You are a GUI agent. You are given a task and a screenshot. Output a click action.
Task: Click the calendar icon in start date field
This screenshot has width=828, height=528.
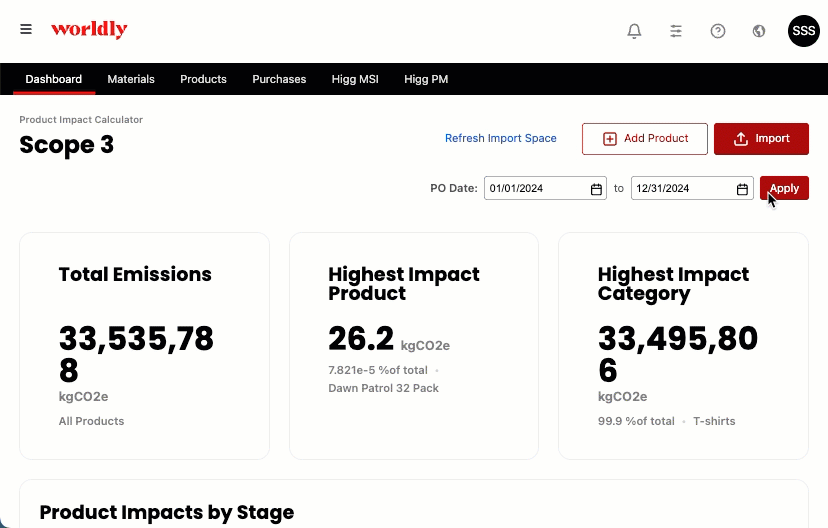click(x=596, y=189)
